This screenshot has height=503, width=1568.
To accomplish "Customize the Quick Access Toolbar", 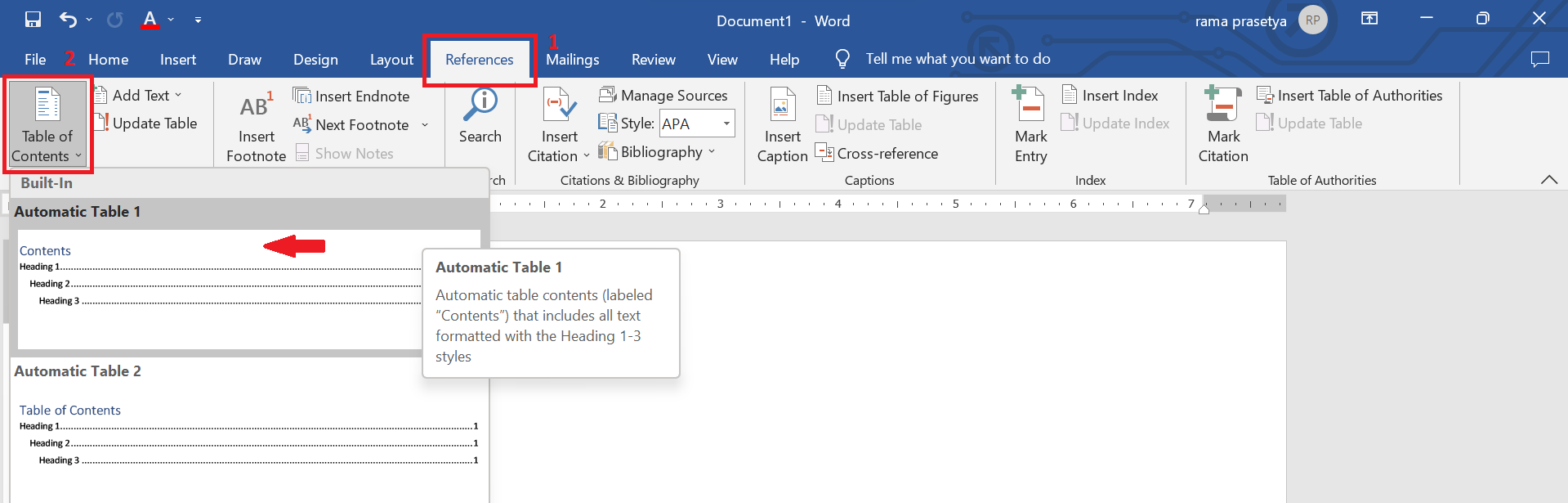I will tap(198, 19).
